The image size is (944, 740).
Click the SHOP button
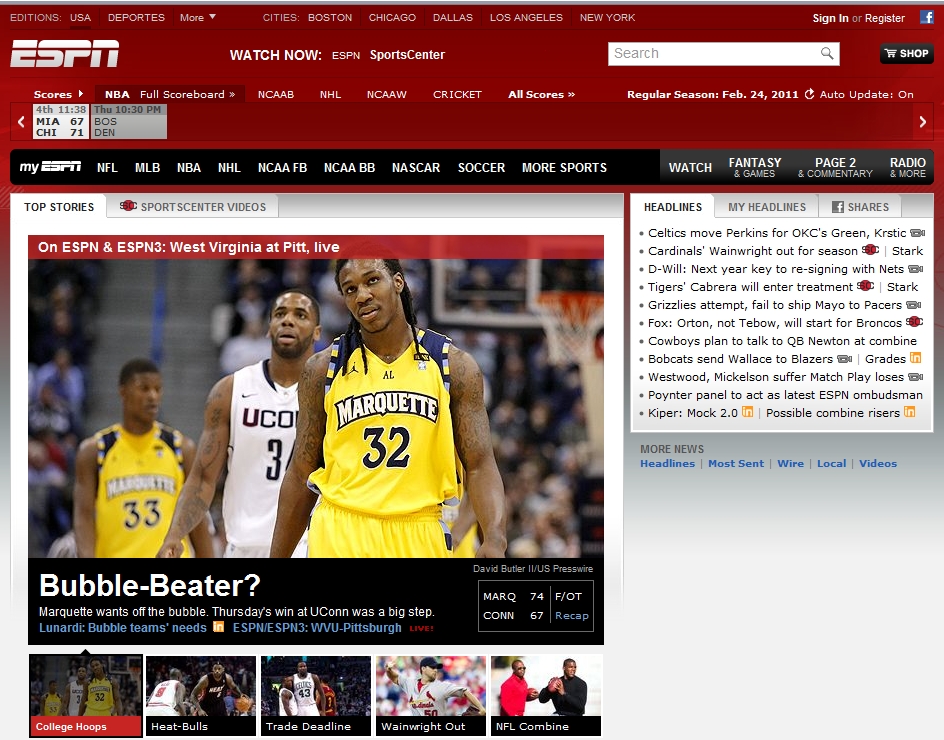click(907, 54)
